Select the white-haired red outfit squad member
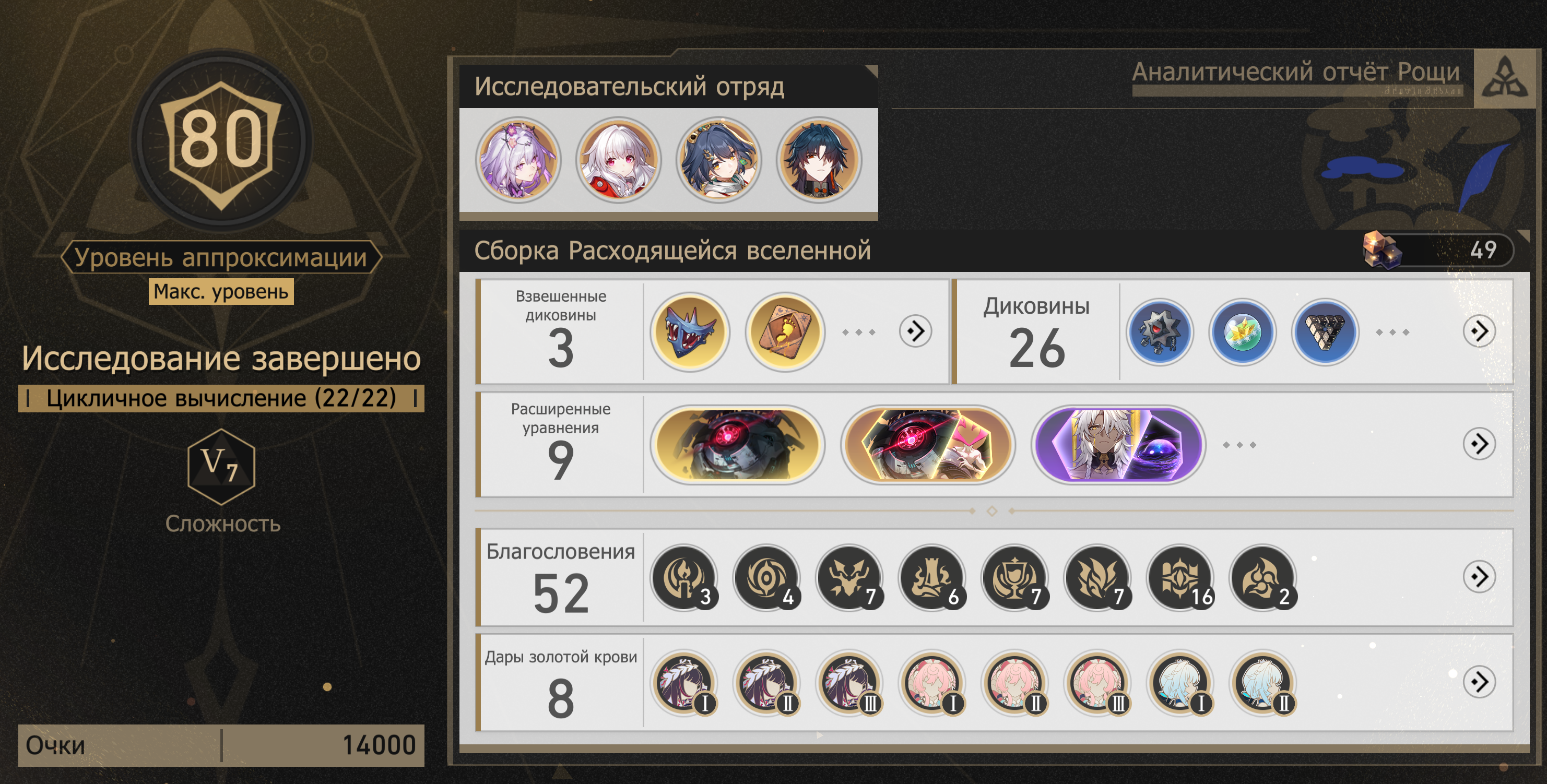Screen dimensions: 1547x784 (619, 160)
